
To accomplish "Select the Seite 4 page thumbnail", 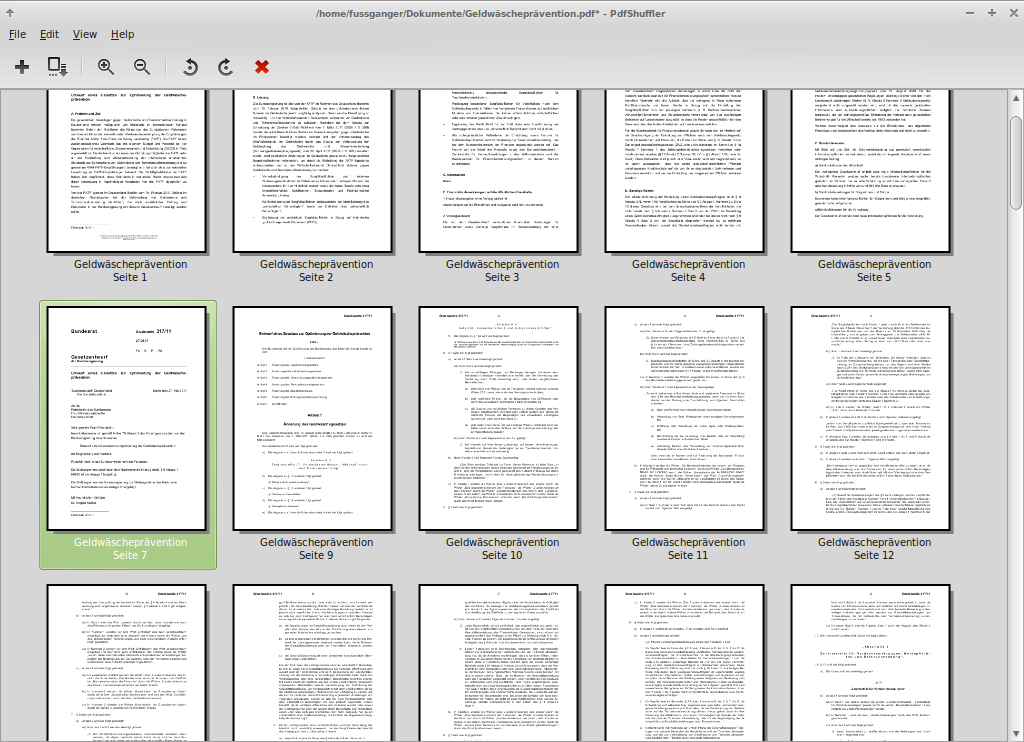I will pos(685,171).
